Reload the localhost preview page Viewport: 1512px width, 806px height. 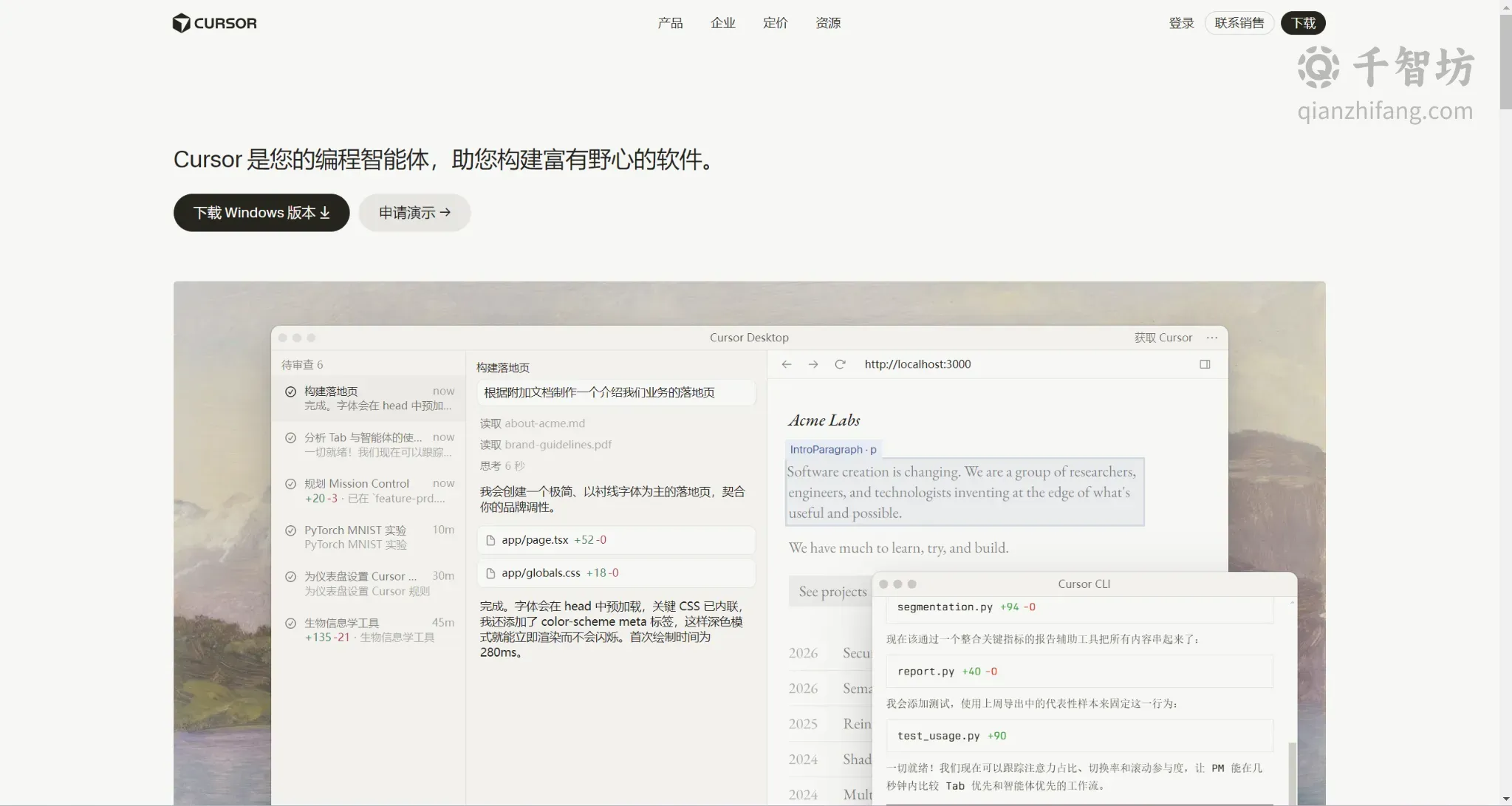point(840,364)
